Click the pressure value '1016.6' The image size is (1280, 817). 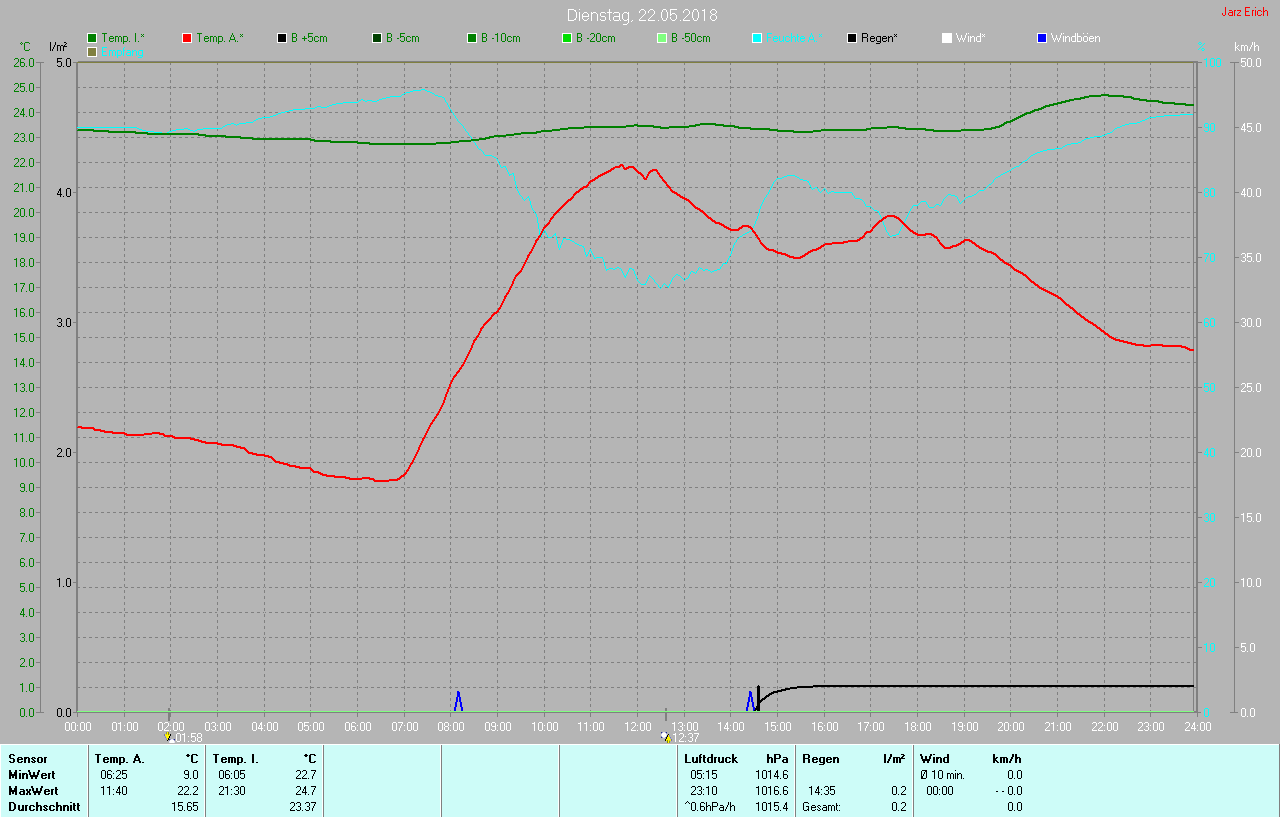tap(772, 791)
